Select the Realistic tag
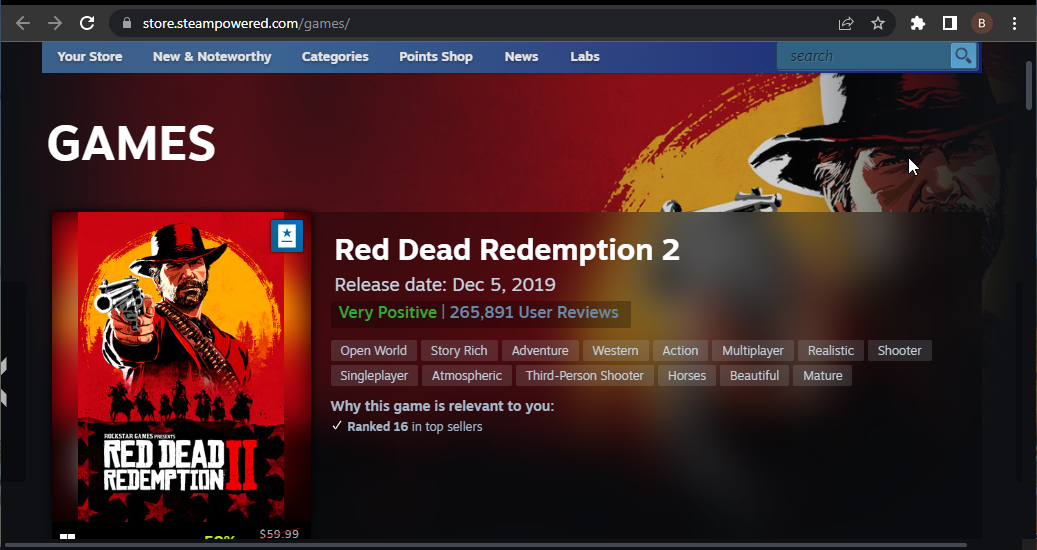This screenshot has height=550, width=1037. pos(831,350)
